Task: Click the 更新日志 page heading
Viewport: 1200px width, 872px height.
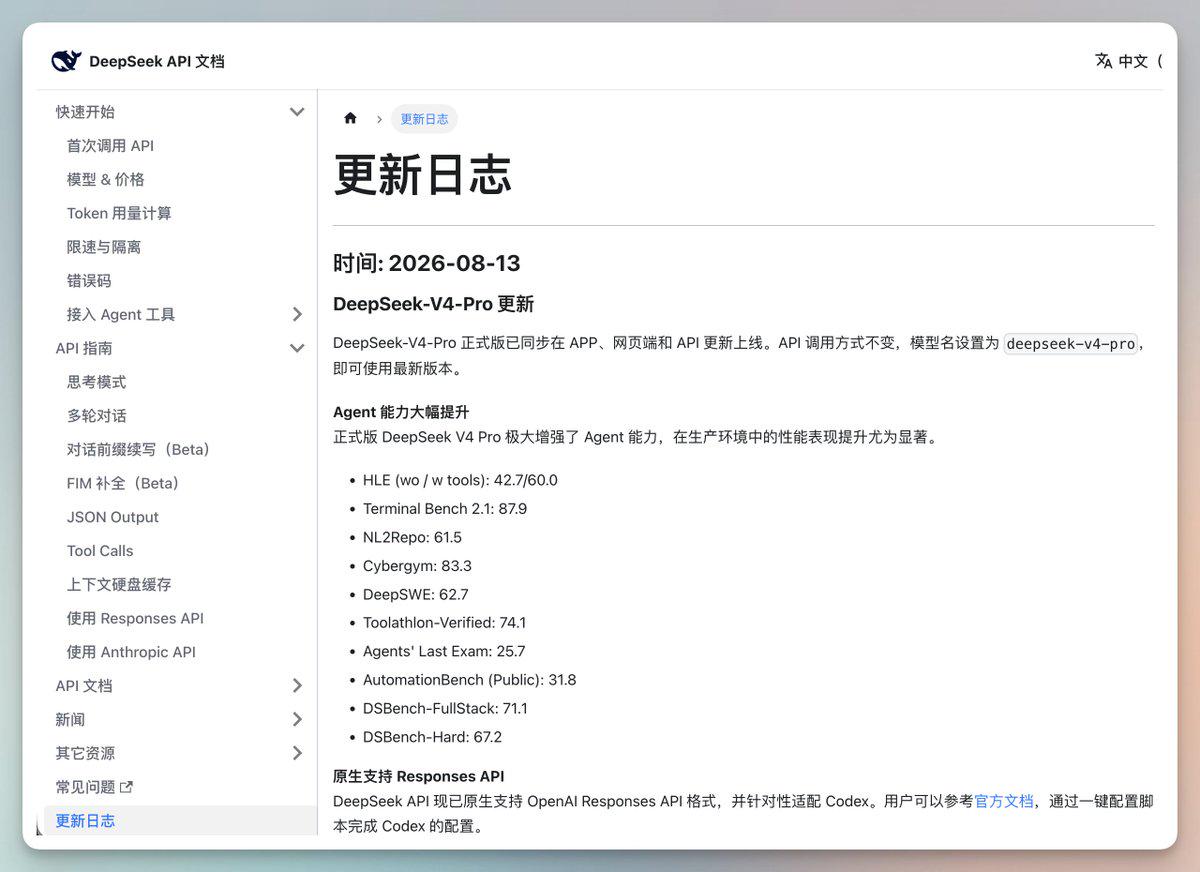Action: click(x=422, y=176)
